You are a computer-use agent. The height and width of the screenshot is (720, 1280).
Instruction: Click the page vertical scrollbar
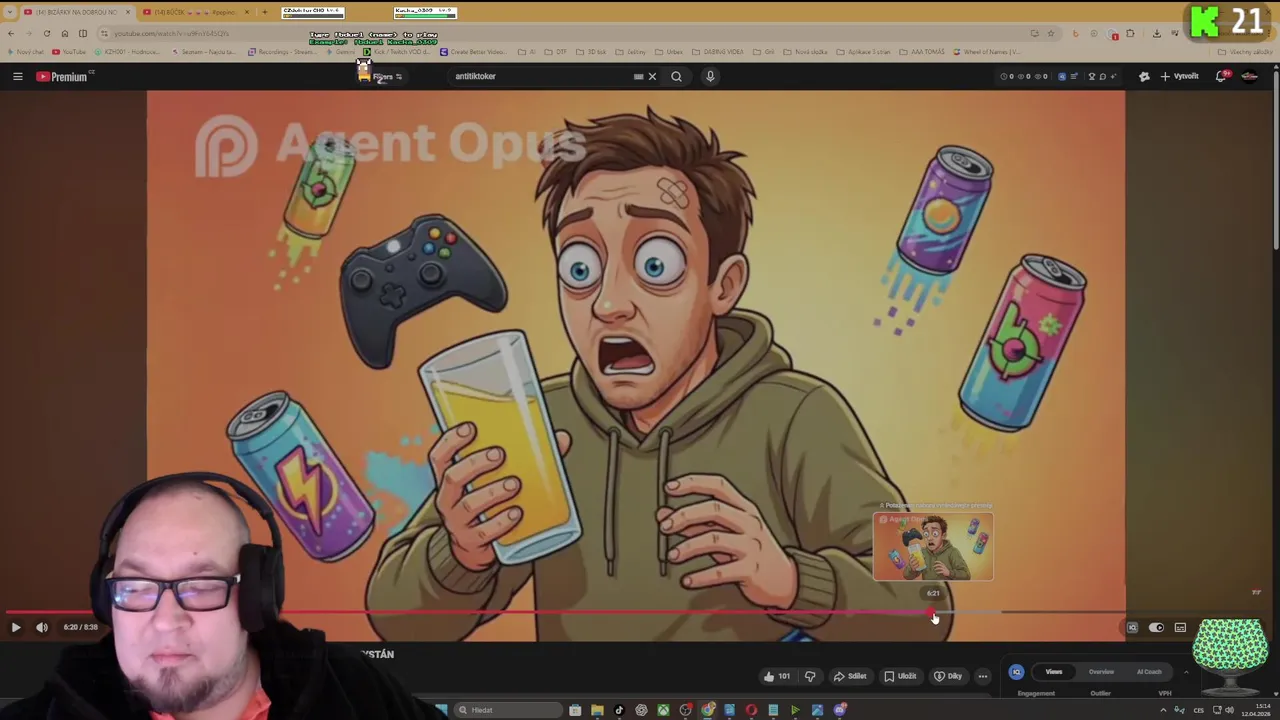[1275, 160]
